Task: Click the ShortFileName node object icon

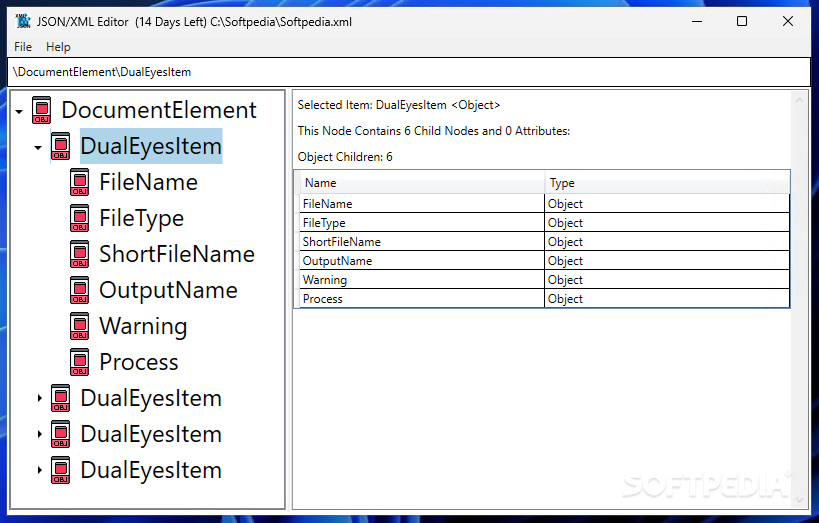Action: click(x=79, y=254)
